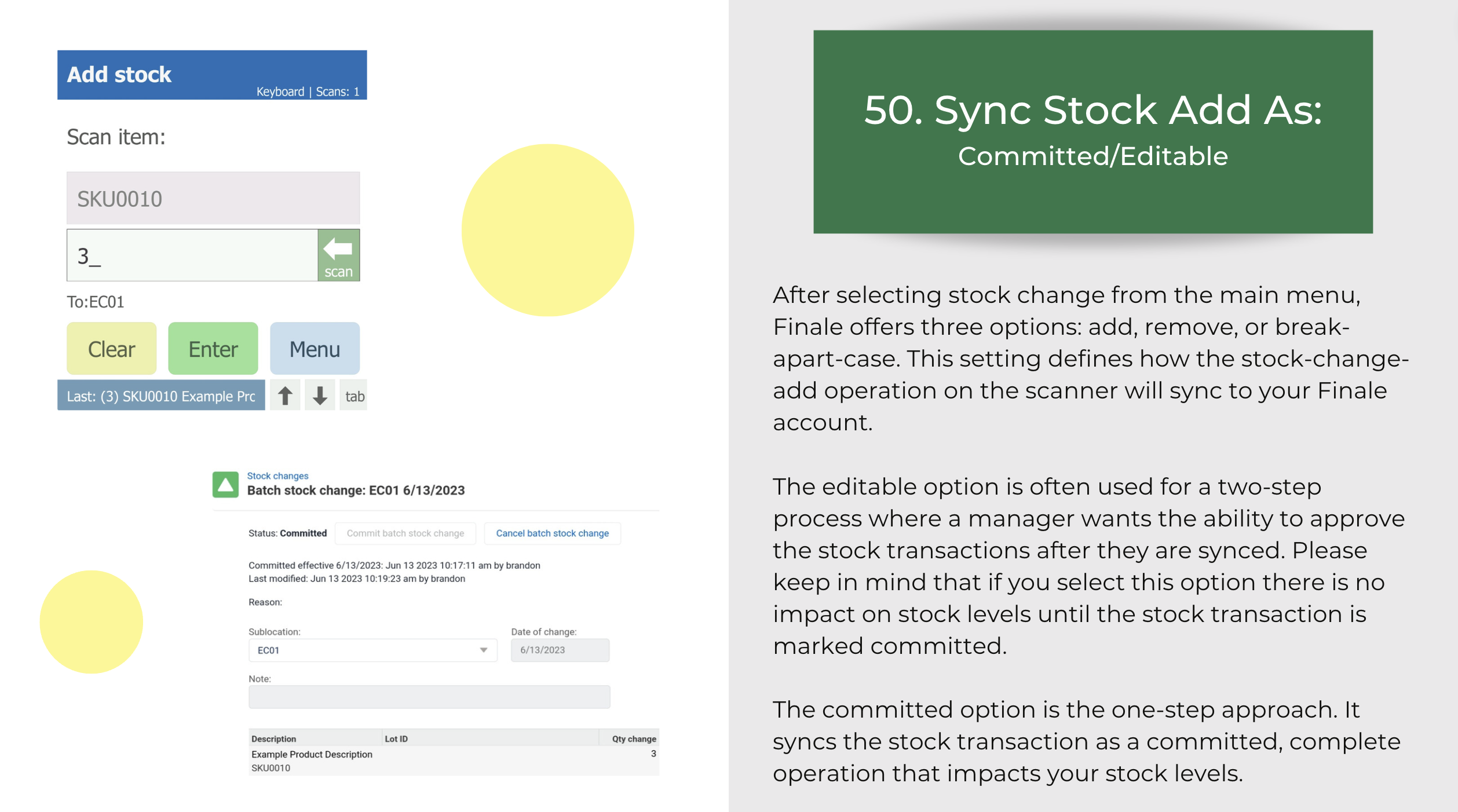The width and height of the screenshot is (1458, 812).
Task: Click the Scans: 1 counter
Action: [338, 92]
